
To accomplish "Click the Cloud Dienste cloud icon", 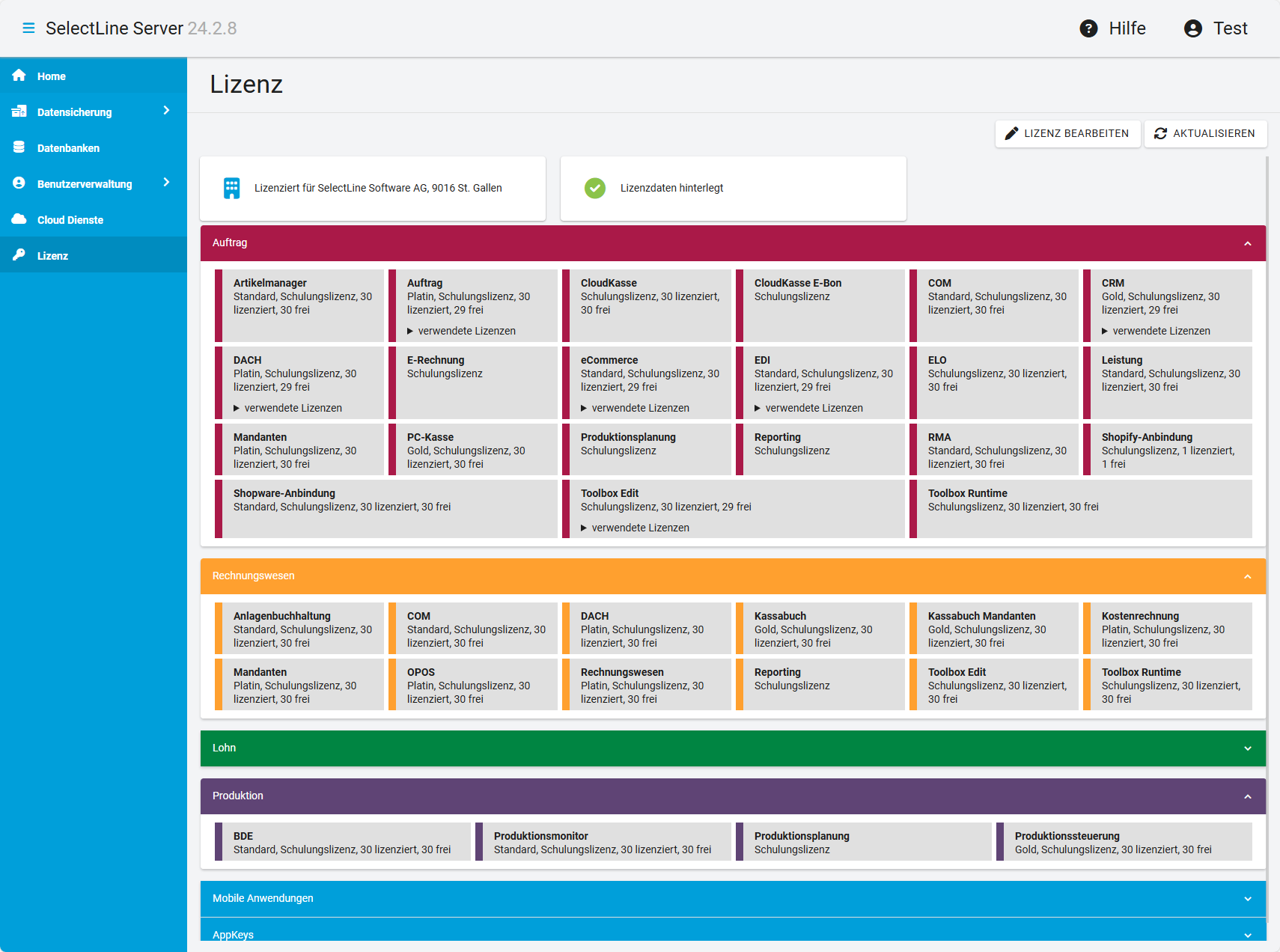I will coord(19,219).
